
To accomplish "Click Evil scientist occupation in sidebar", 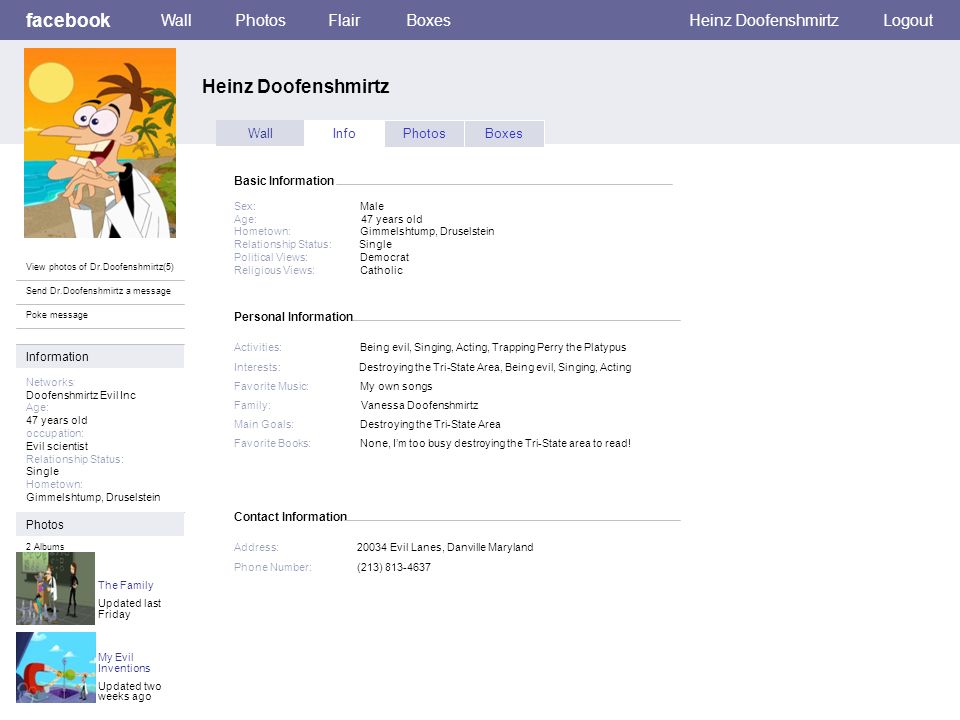I will tap(57, 446).
